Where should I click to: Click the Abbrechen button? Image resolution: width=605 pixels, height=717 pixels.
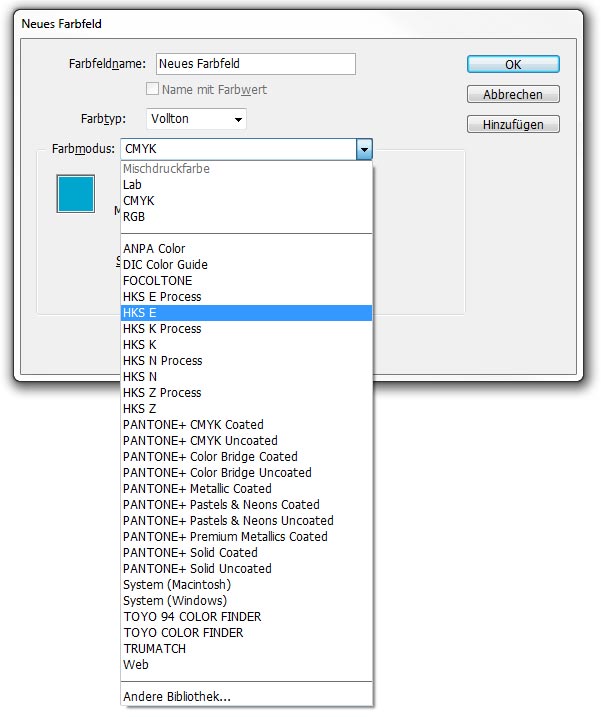513,95
